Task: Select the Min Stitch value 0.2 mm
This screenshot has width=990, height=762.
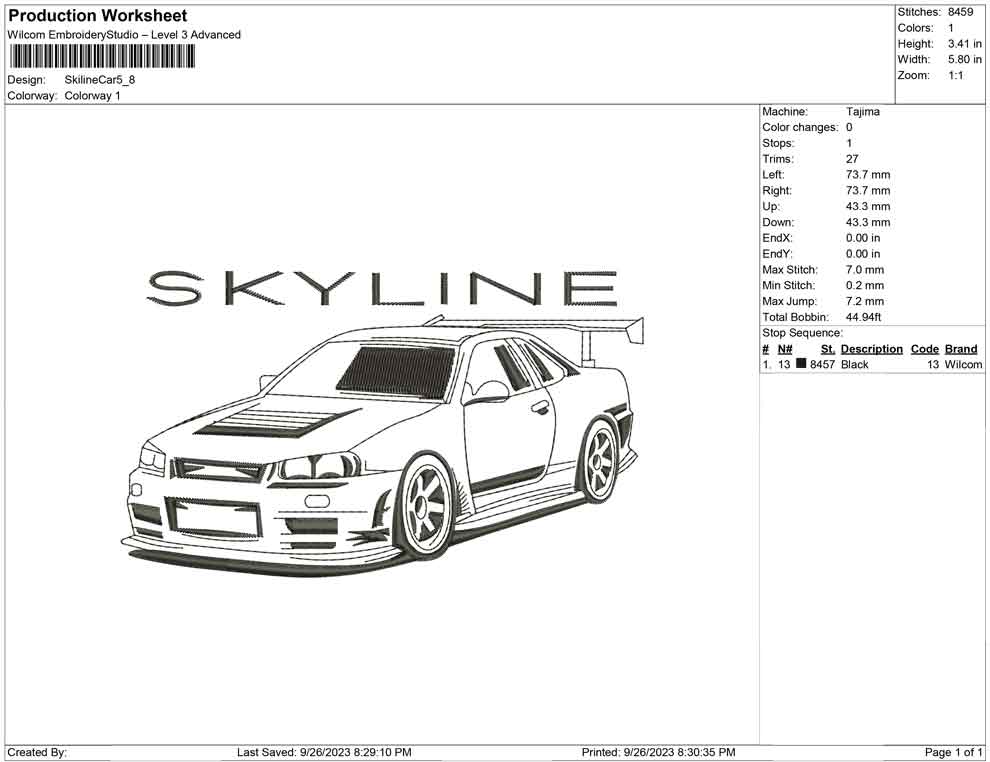Action: point(865,285)
